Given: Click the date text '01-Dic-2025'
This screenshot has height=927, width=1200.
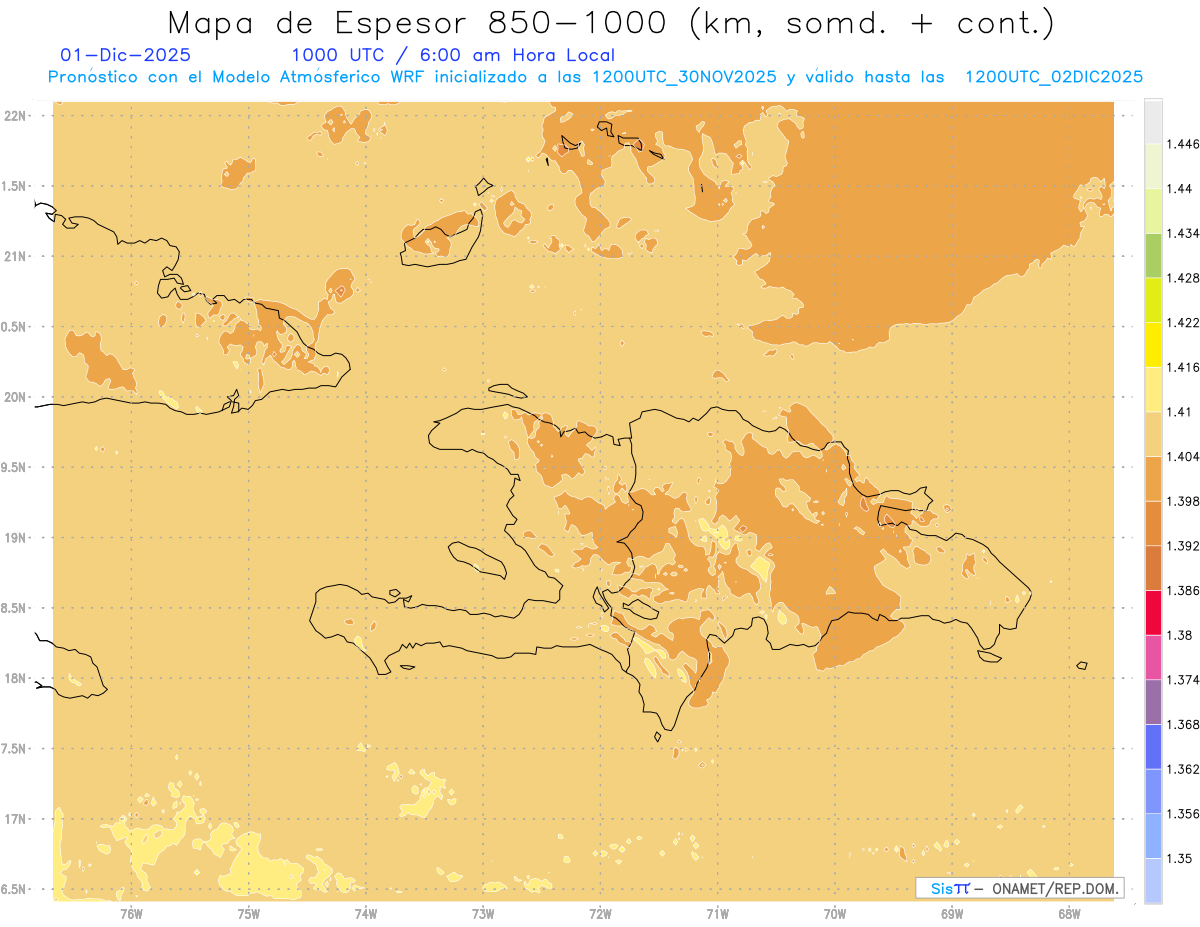Looking at the screenshot, I should click(125, 56).
